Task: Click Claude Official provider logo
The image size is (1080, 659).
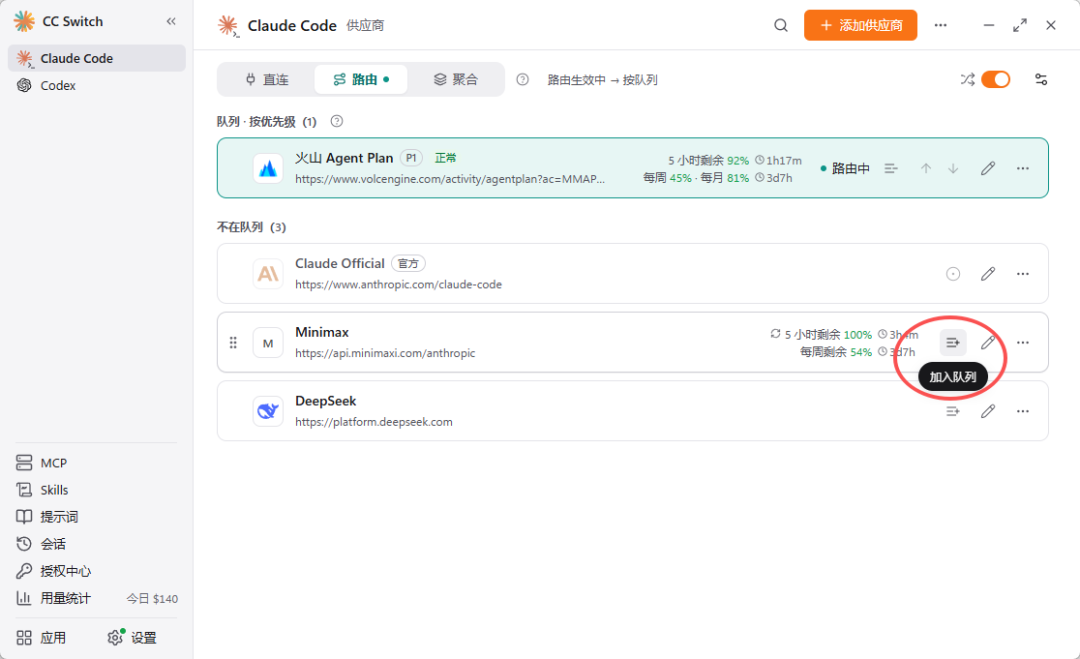Action: pos(268,273)
